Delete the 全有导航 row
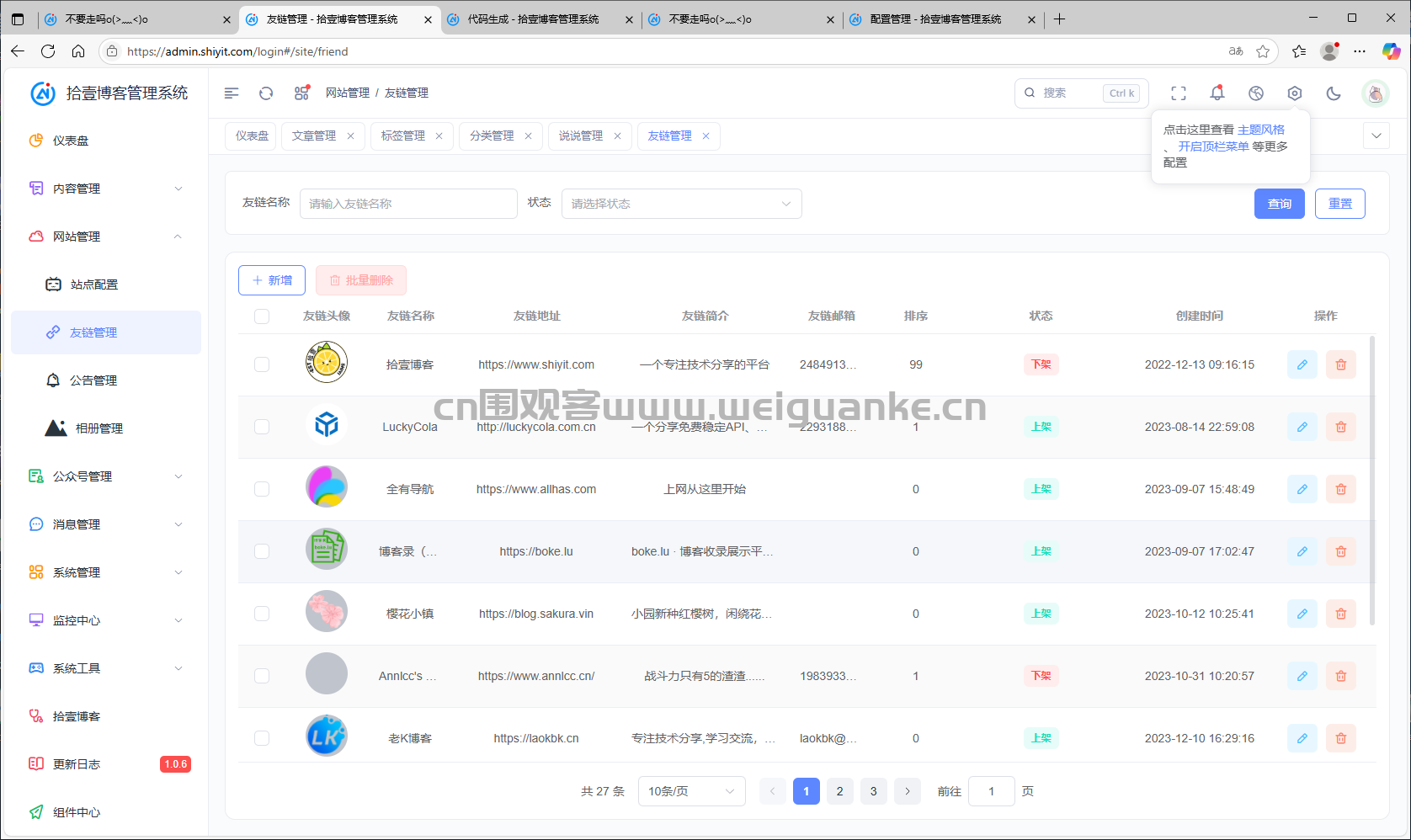 (x=1341, y=489)
